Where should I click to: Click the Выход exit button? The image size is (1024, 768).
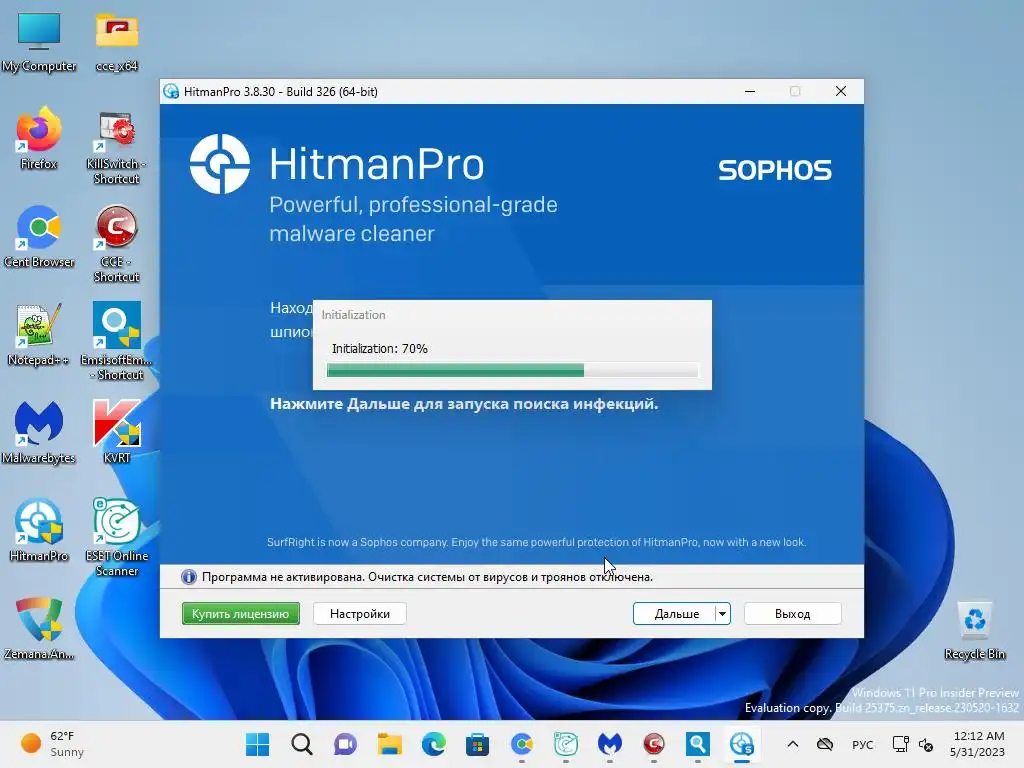point(792,614)
